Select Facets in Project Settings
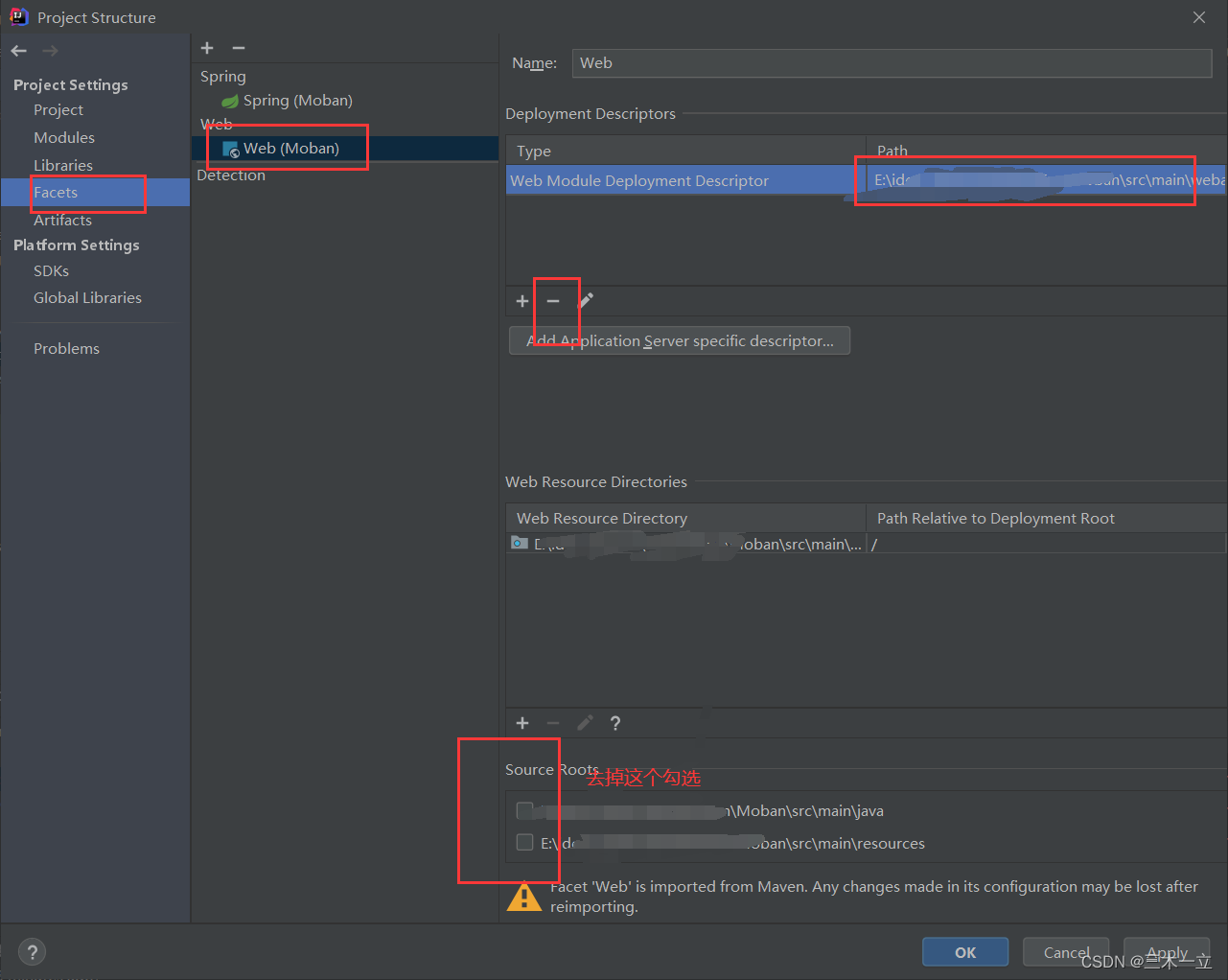The height and width of the screenshot is (980, 1228). pyautogui.click(x=95, y=193)
